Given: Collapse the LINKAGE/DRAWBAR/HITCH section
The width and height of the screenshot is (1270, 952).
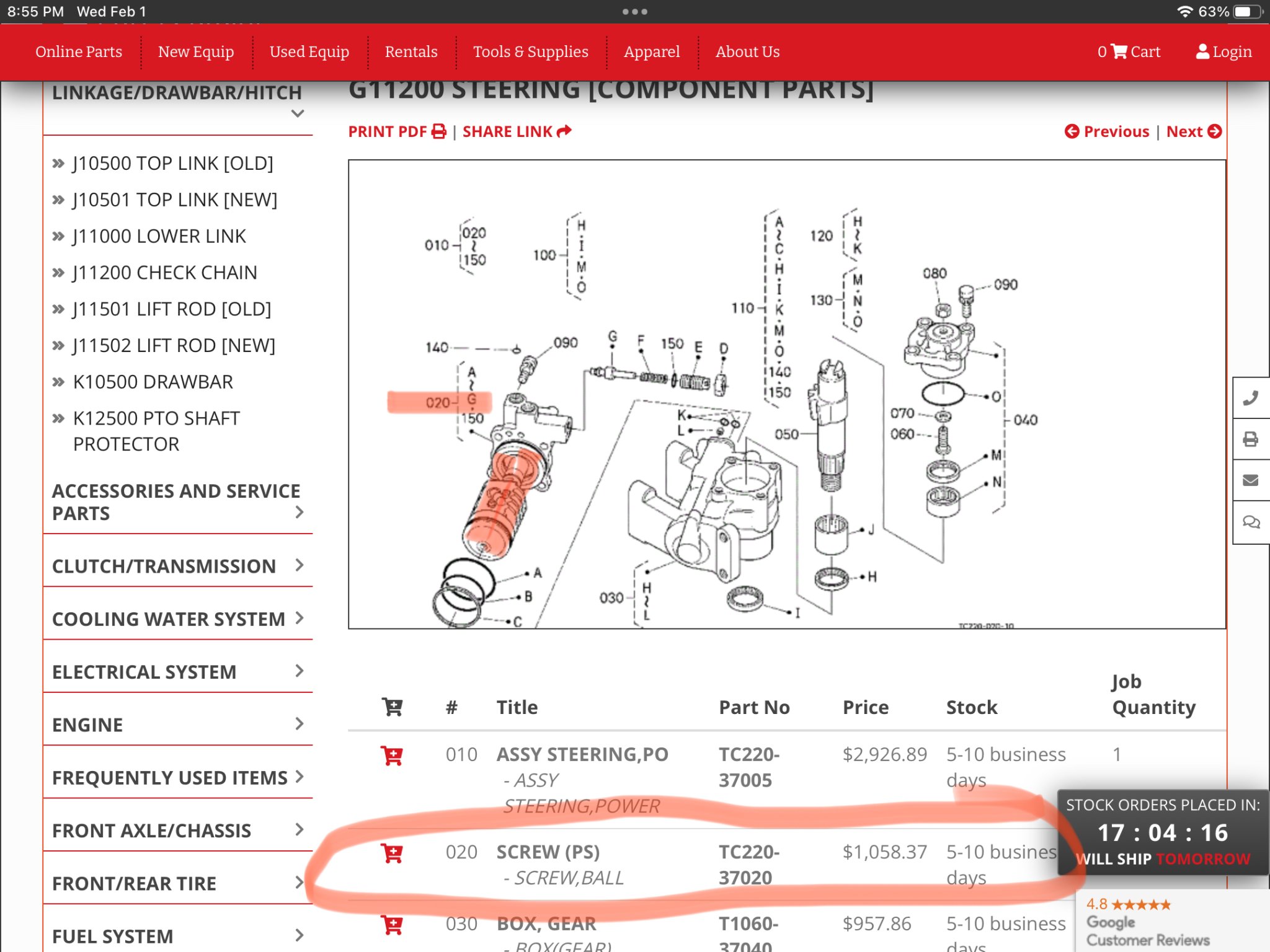Looking at the screenshot, I should (x=298, y=113).
